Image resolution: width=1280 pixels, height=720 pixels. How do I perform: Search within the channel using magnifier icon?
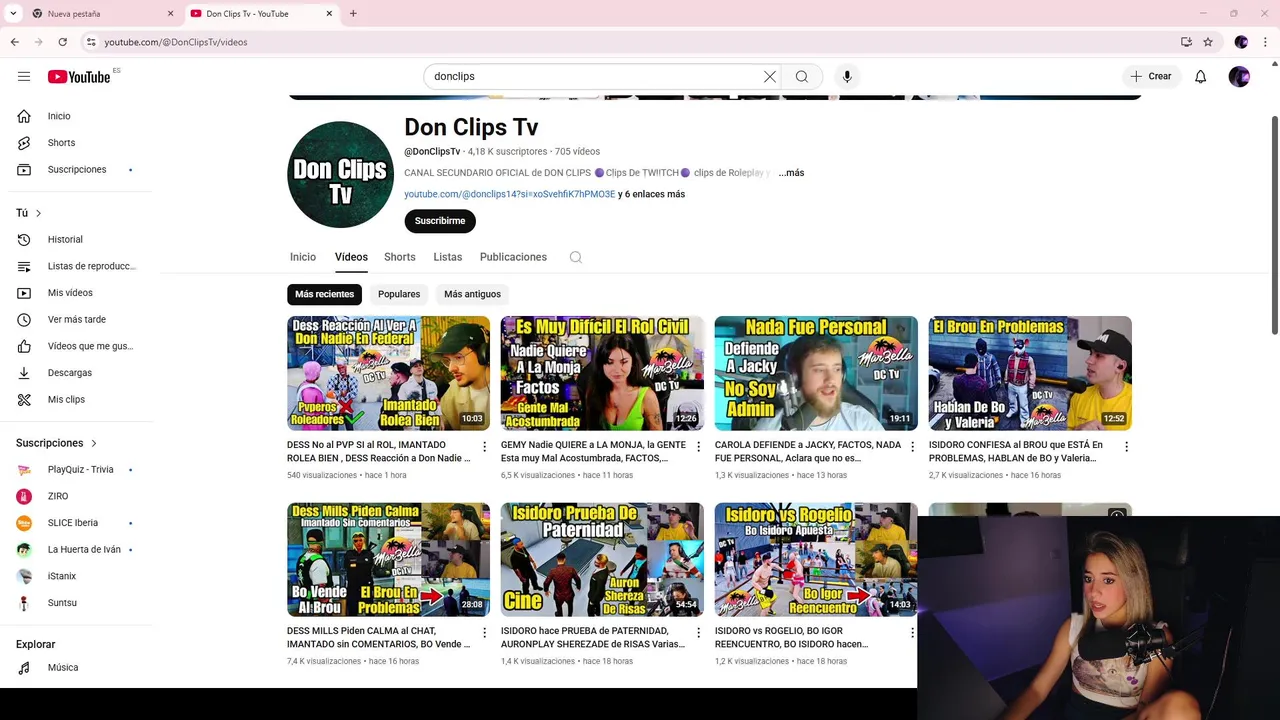coord(576,257)
